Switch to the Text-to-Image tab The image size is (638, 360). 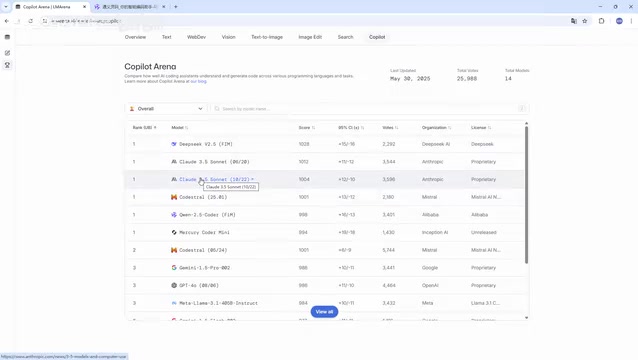(x=267, y=37)
